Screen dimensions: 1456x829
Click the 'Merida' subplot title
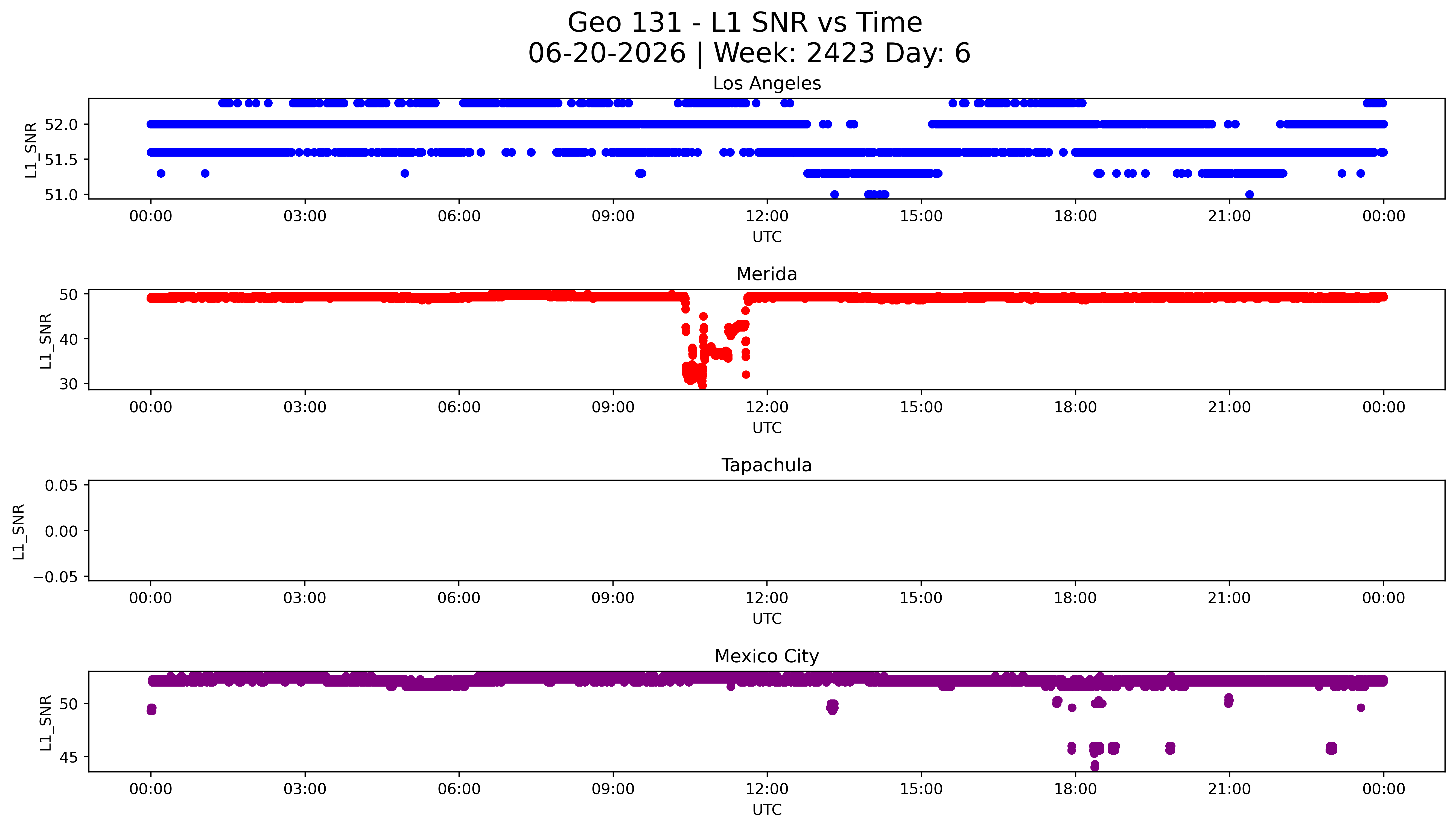point(766,274)
